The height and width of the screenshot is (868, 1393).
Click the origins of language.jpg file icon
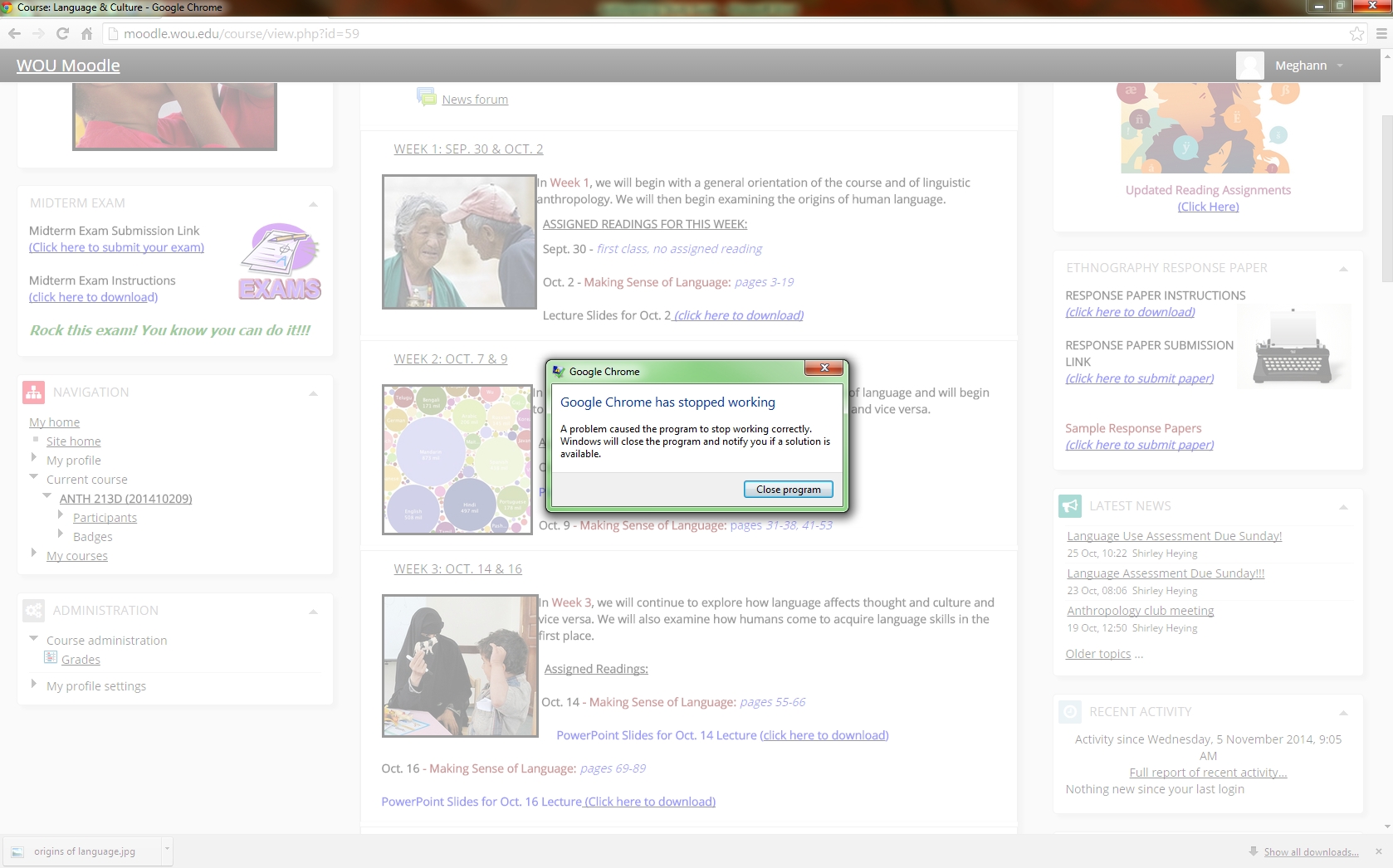pyautogui.click(x=17, y=851)
